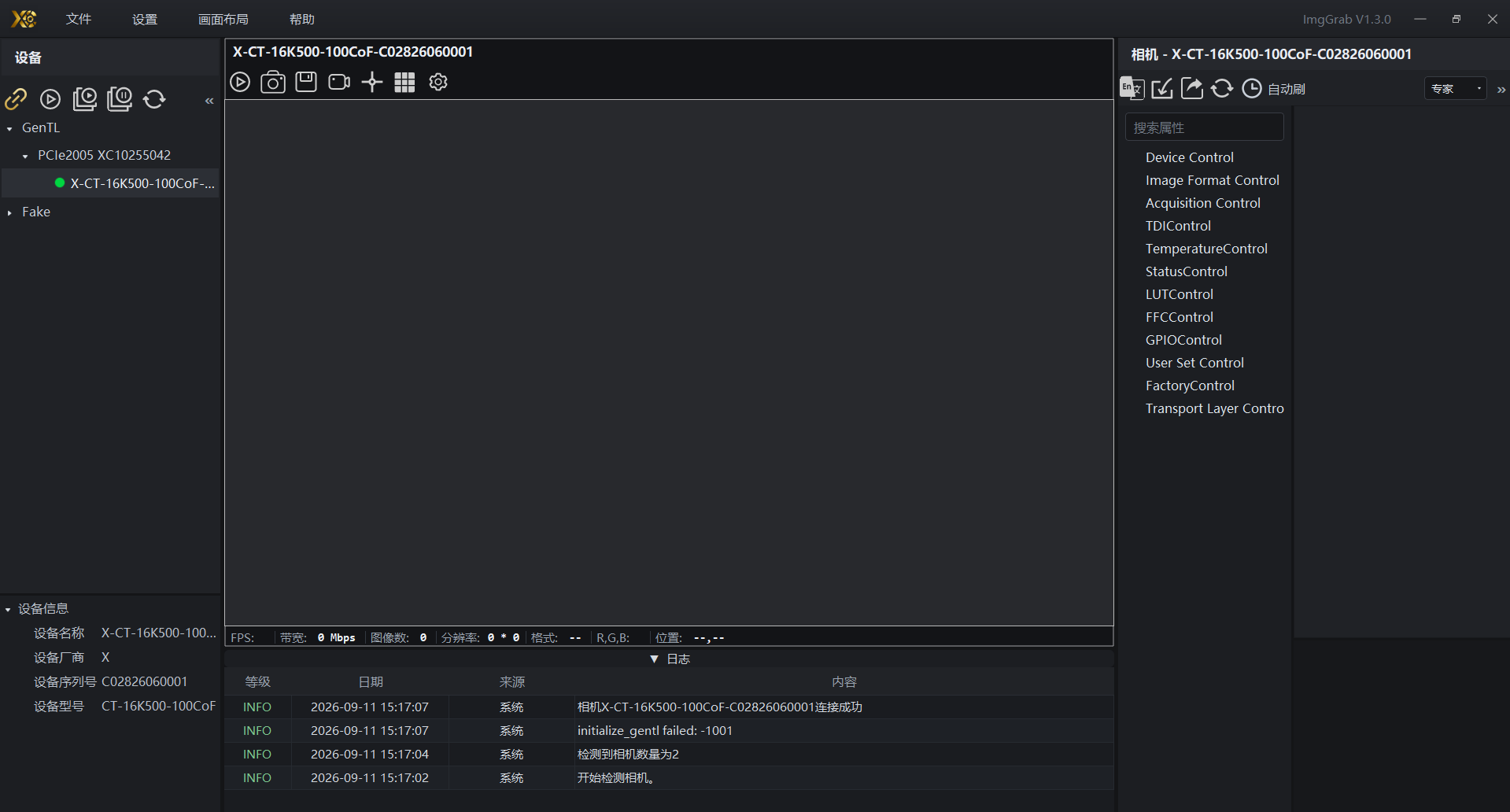Click the start-all stacked play icon
Viewport: 1510px width, 812px height.
coord(85,98)
